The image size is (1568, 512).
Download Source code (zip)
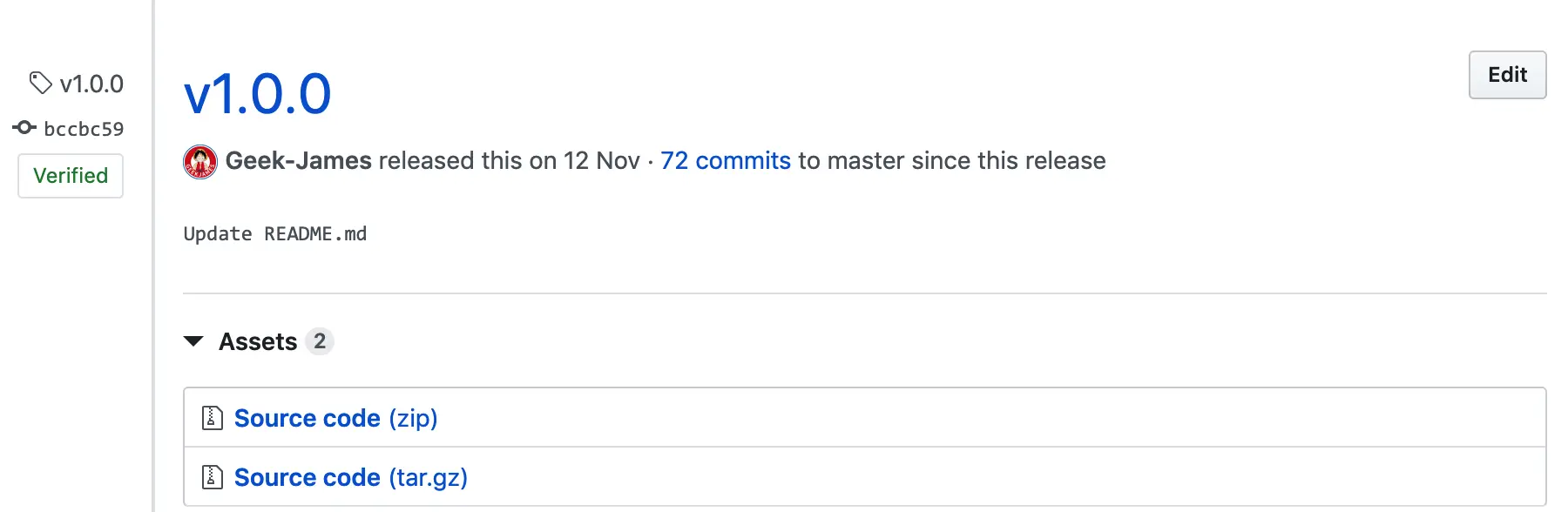pos(335,418)
